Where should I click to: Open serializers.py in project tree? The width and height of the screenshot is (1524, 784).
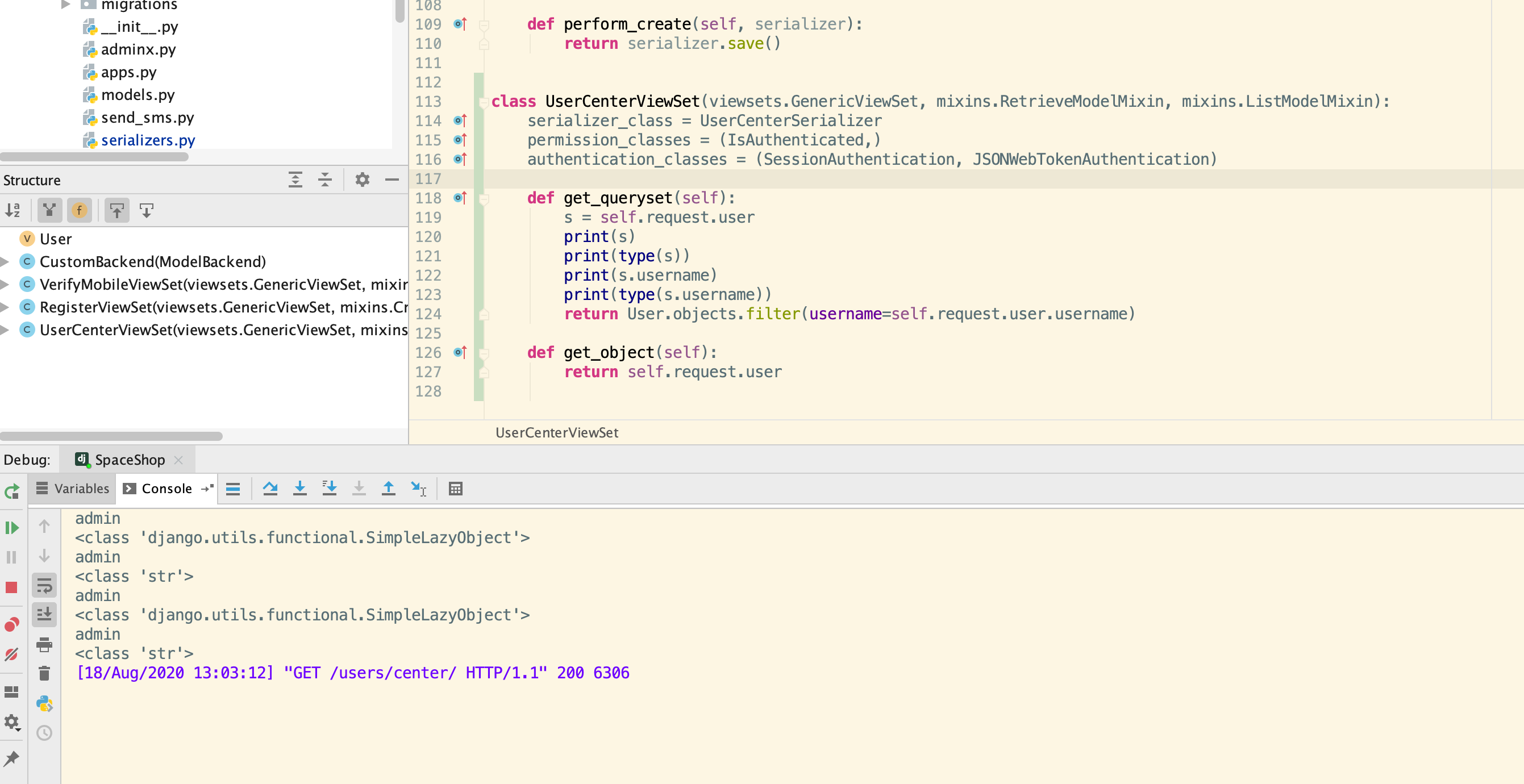click(148, 140)
